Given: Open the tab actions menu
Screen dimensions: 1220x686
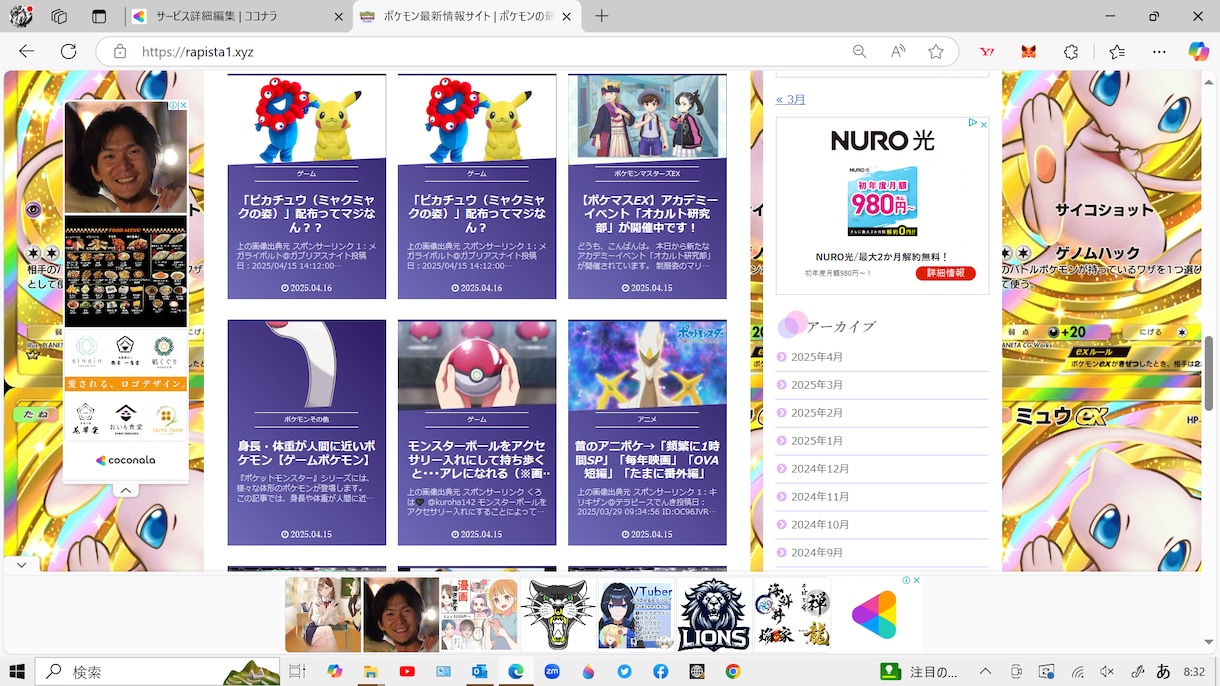Looking at the screenshot, I should 98,16.
